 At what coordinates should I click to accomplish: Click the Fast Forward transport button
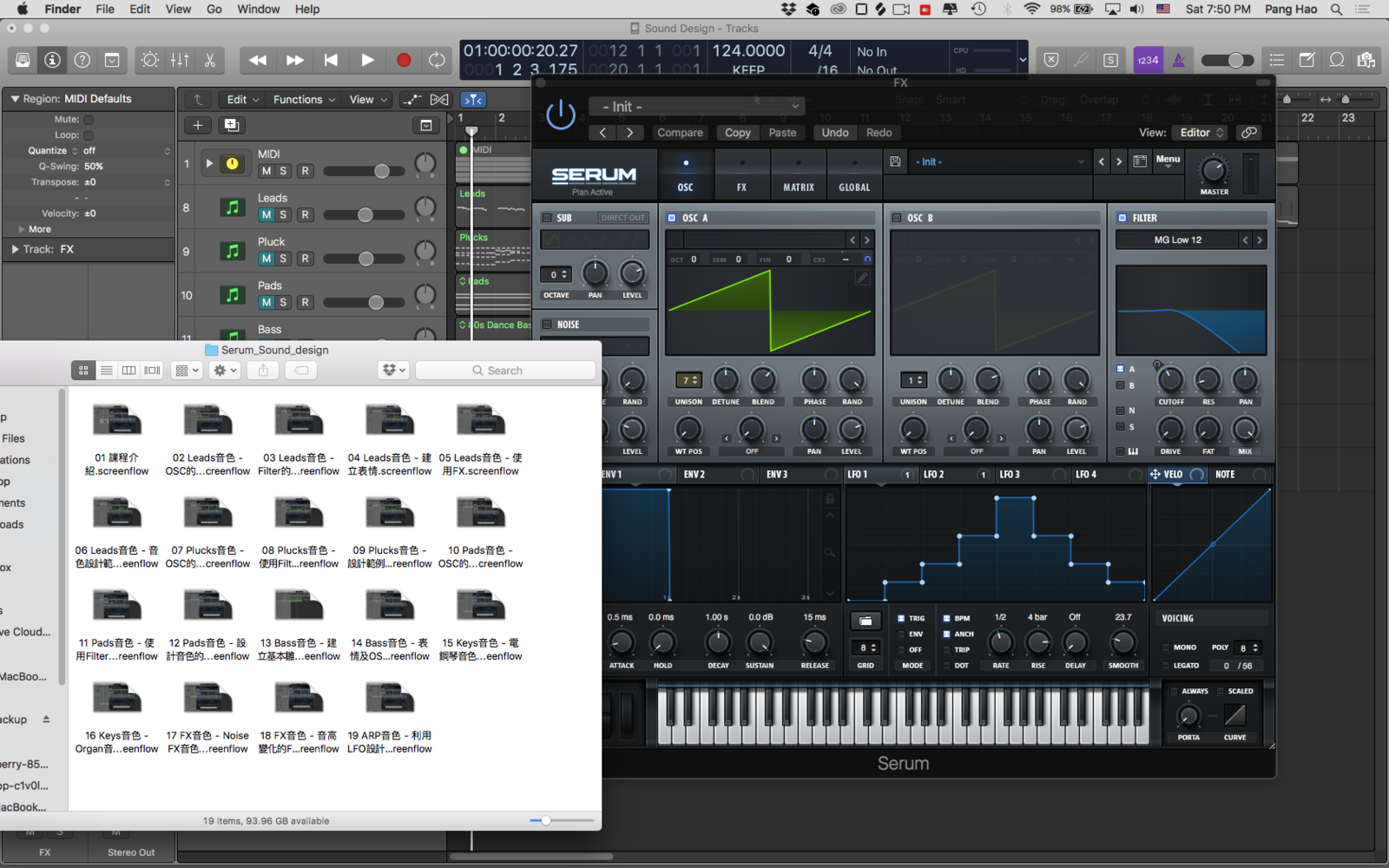295,60
